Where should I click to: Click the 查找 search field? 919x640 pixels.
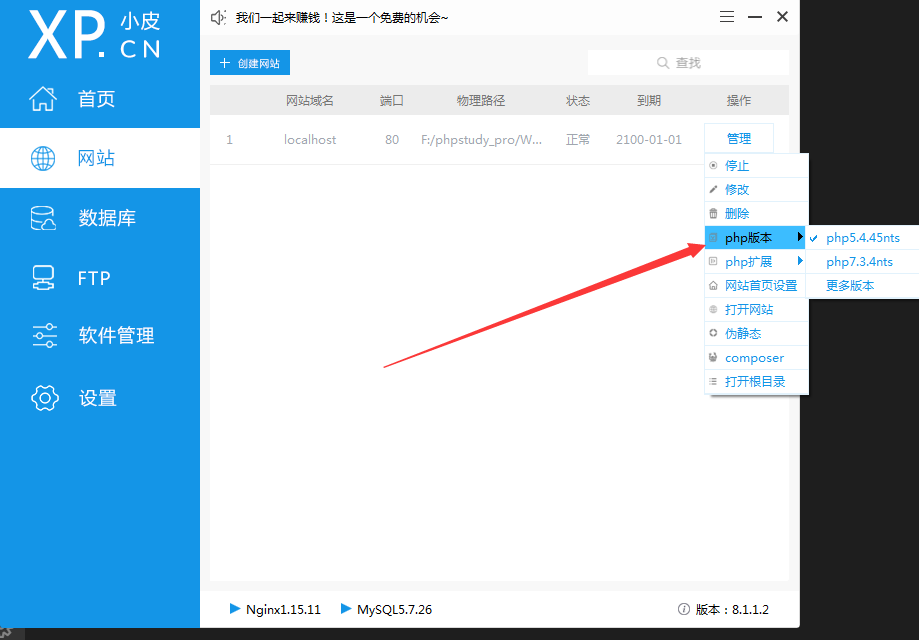(x=688, y=63)
